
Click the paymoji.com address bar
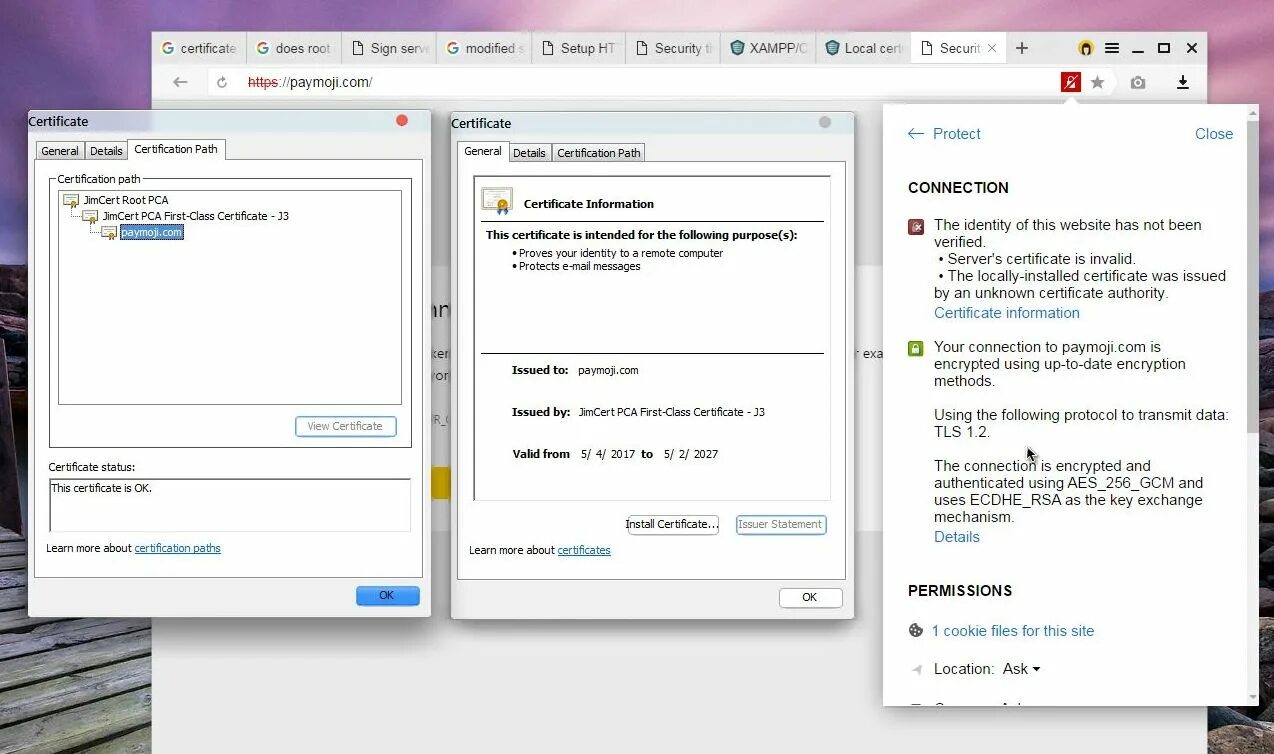point(640,82)
